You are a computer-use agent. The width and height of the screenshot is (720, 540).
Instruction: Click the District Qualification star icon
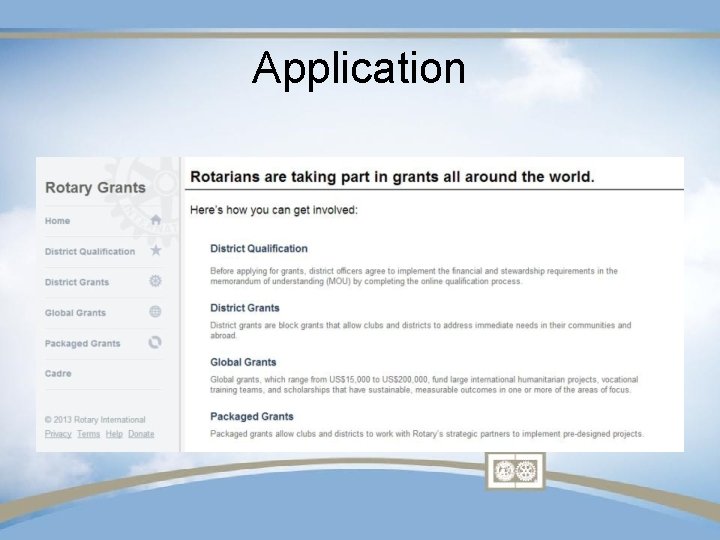click(x=156, y=250)
